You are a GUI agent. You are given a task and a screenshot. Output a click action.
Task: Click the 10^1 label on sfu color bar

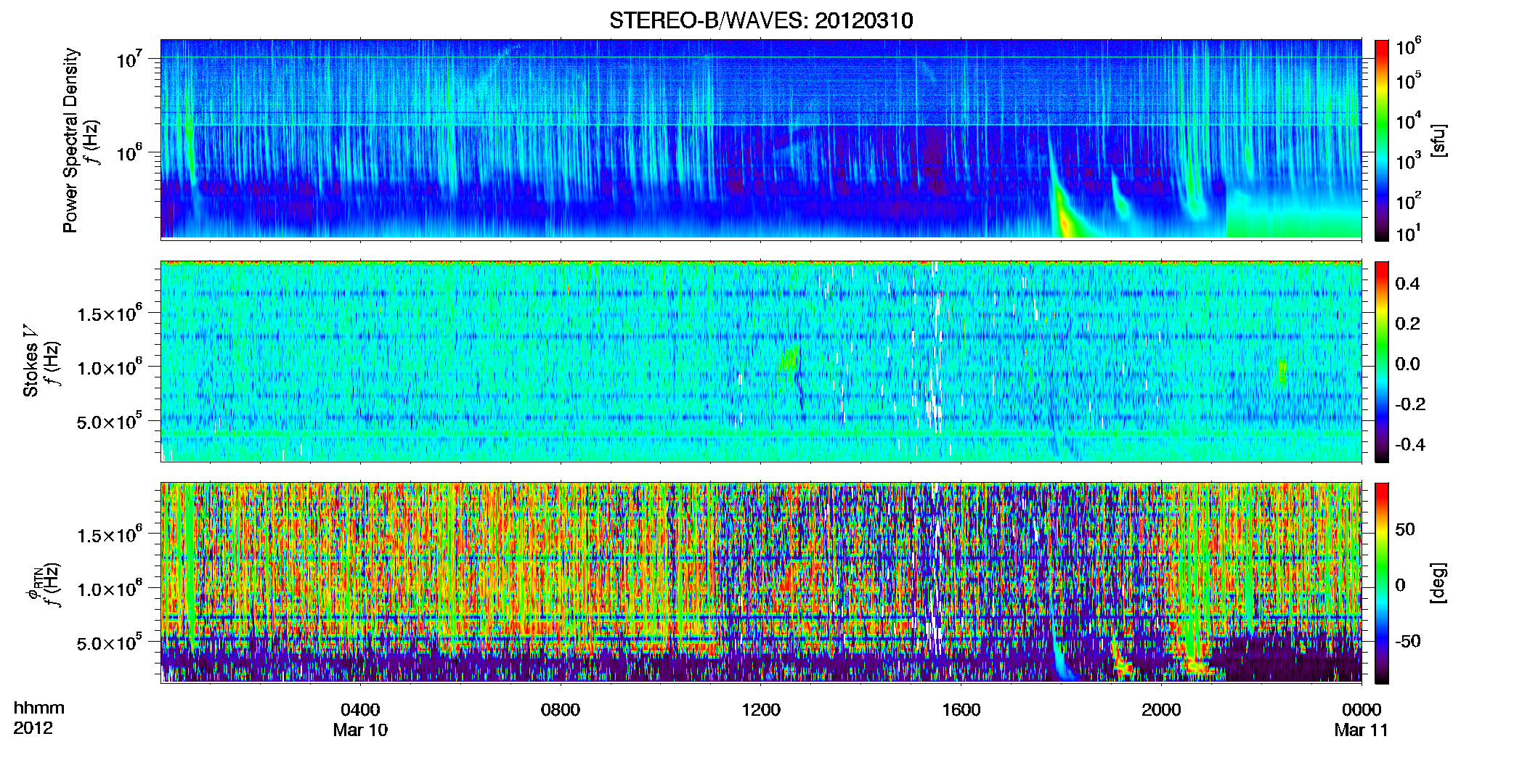[x=1409, y=234]
